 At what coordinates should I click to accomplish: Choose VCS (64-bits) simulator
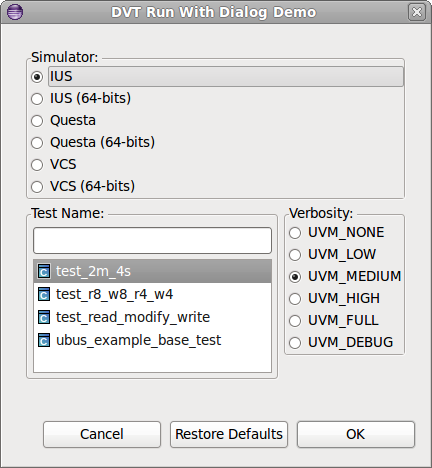coord(37,187)
